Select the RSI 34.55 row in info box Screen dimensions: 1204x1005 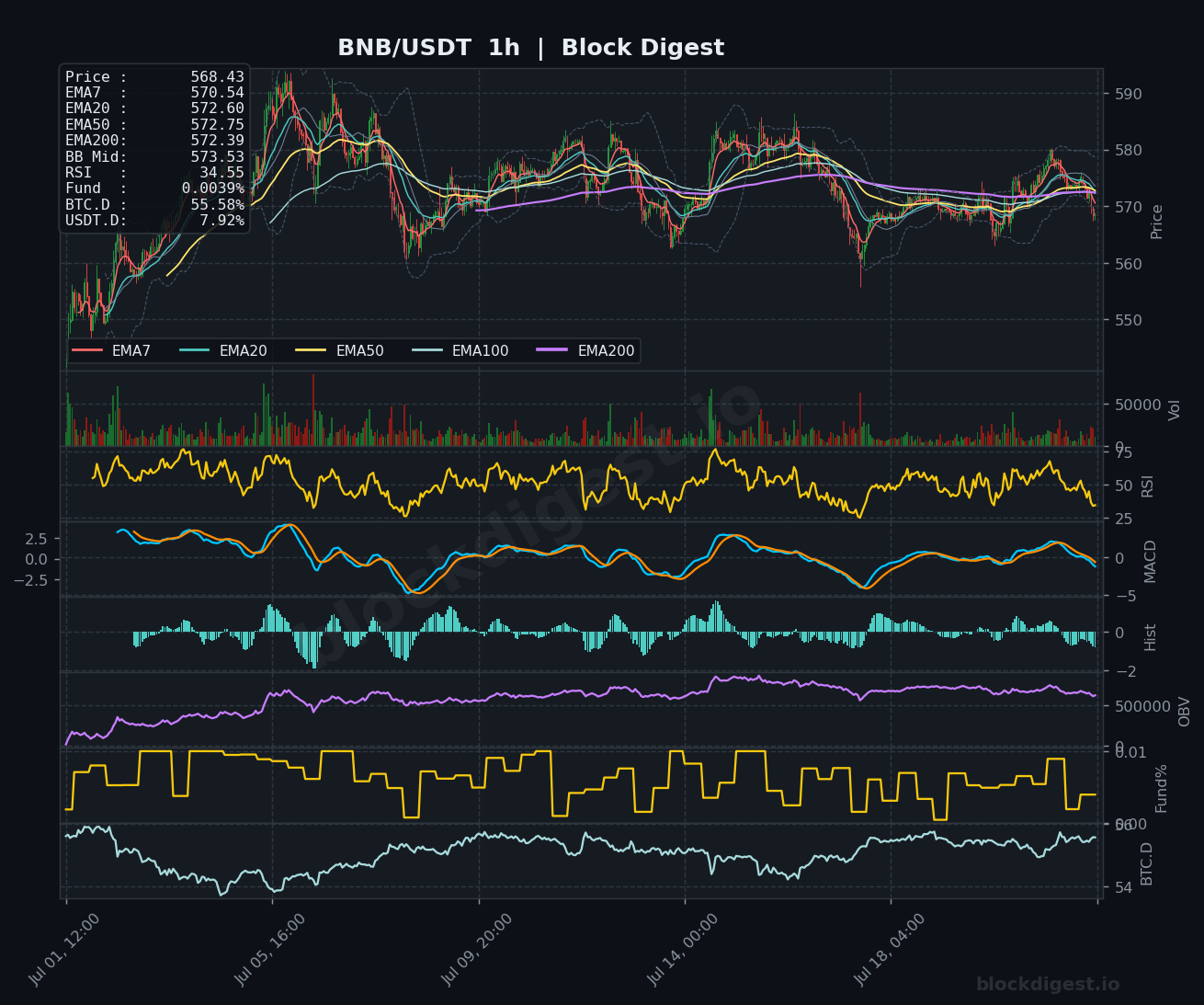[x=154, y=173]
